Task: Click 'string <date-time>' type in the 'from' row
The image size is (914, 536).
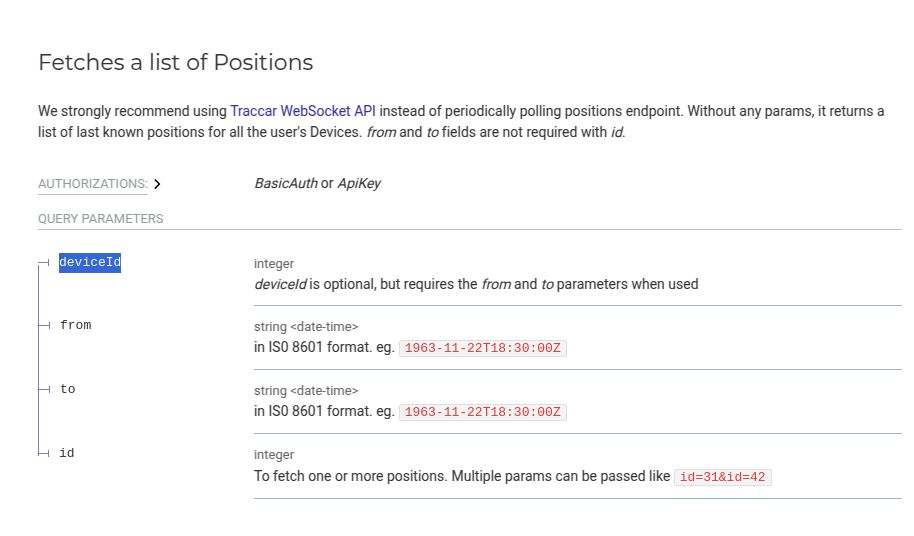Action: click(306, 326)
